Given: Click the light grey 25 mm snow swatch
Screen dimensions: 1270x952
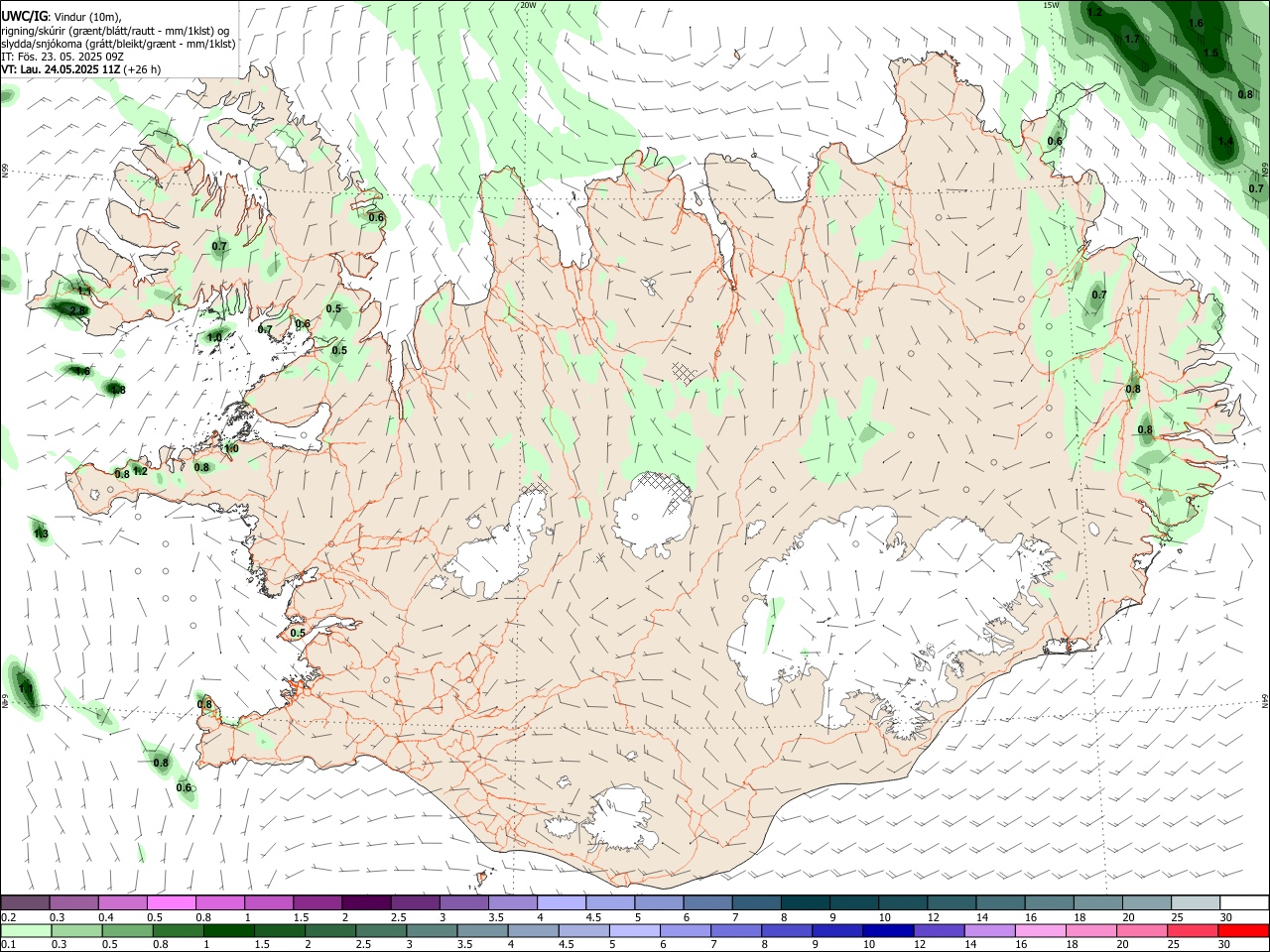Looking at the screenshot, I should coord(1196,902).
